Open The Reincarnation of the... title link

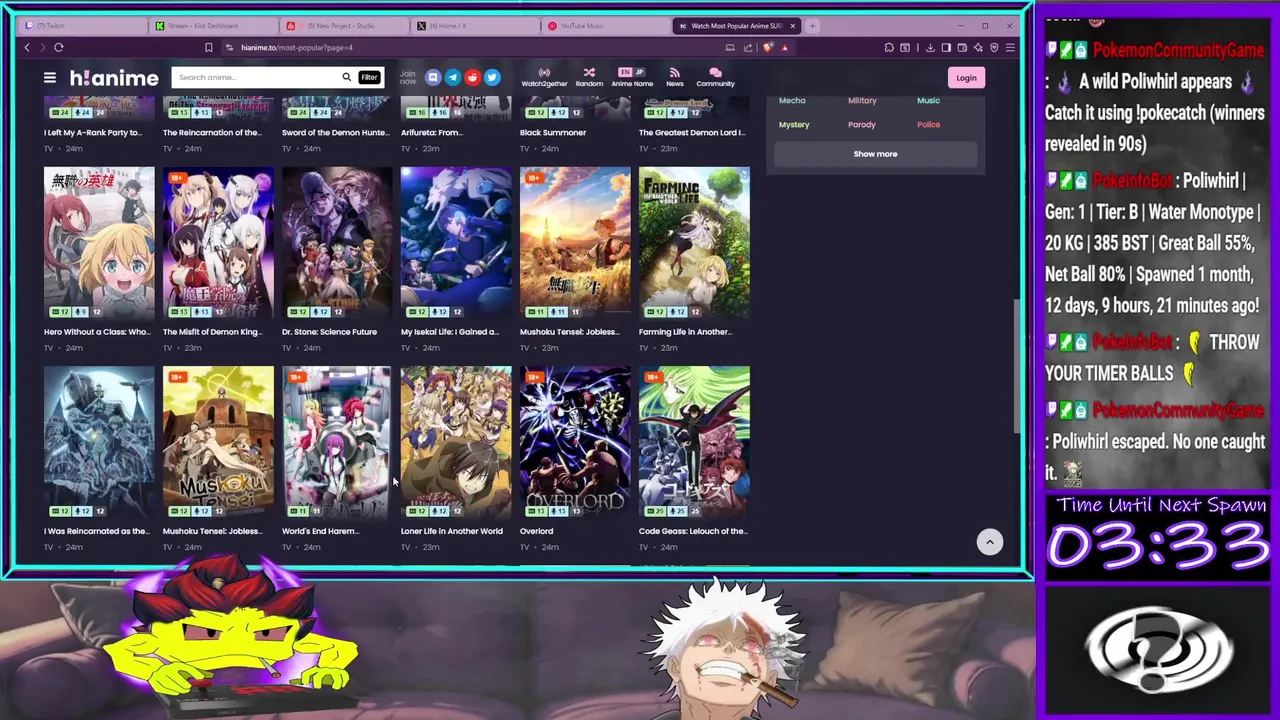pos(212,132)
